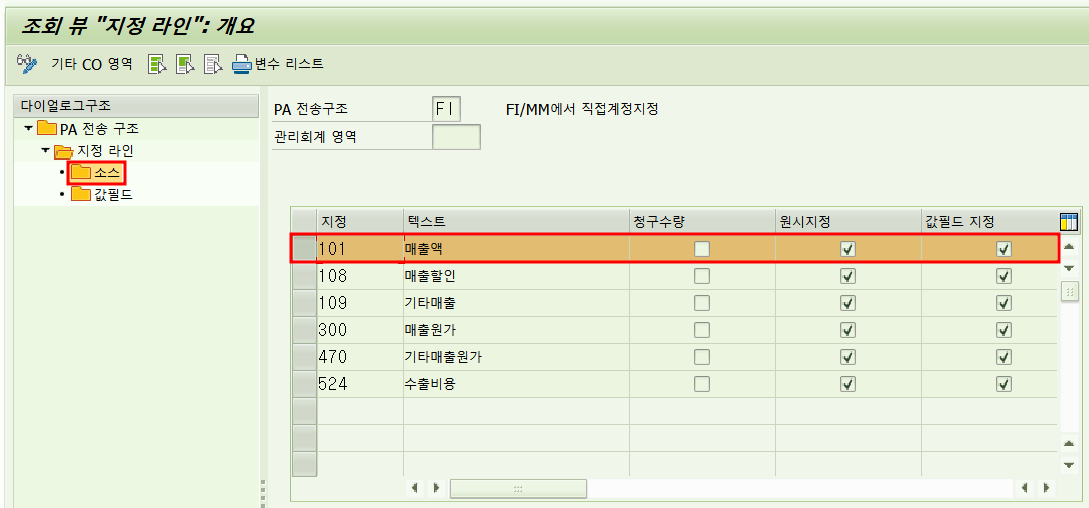
Task: Click the 값필드 지정 column header
Action: point(990,222)
